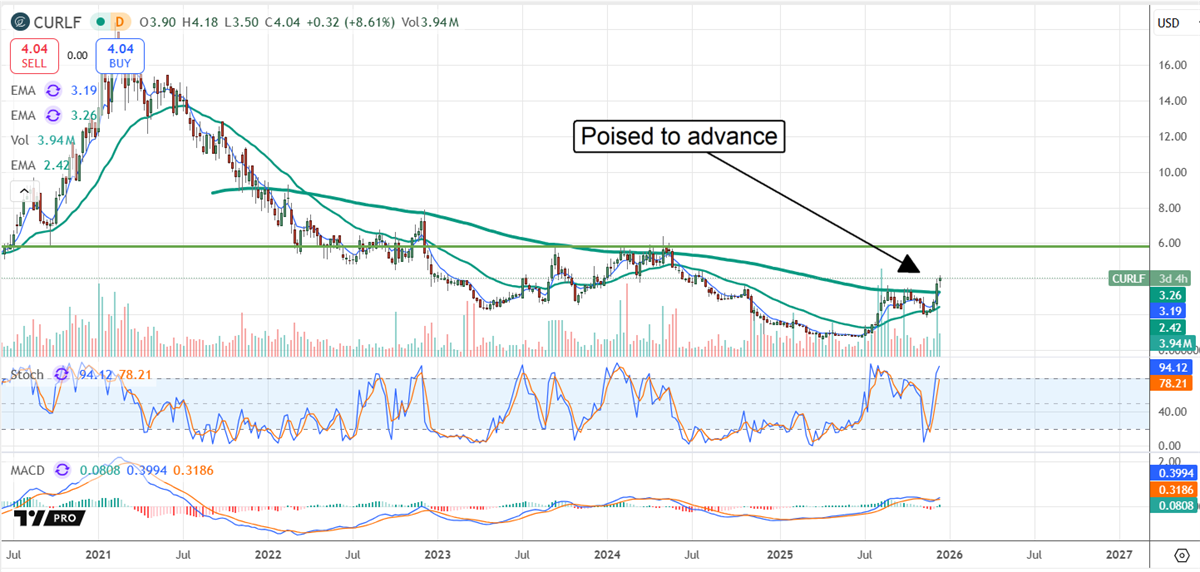Open the D interval selector

point(120,21)
